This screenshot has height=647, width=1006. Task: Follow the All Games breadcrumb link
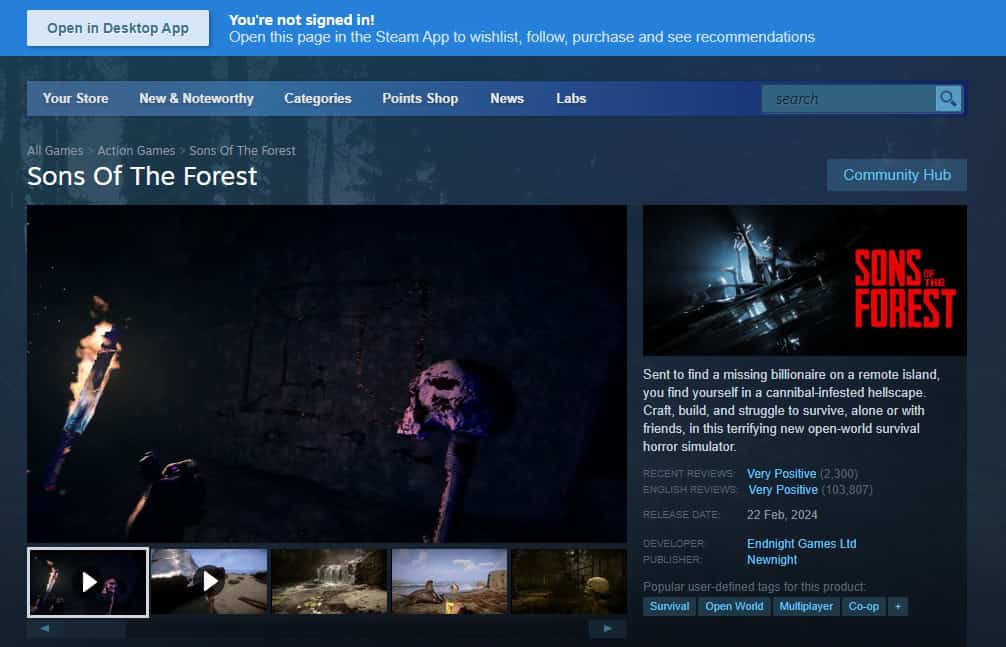tap(55, 151)
